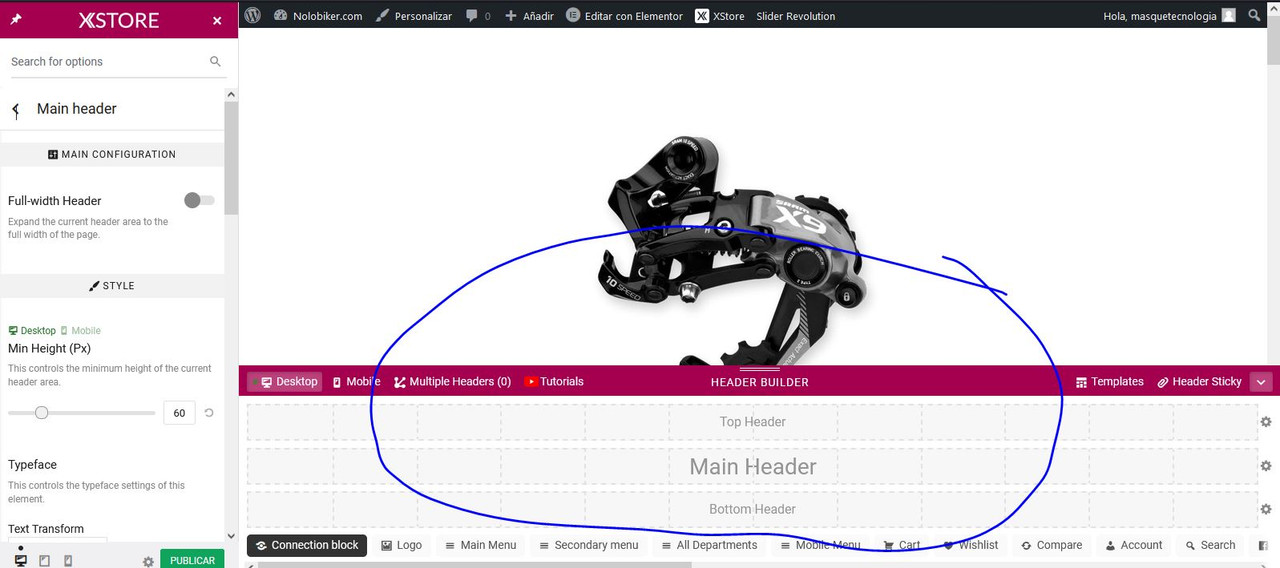
Task: Switch preview to tablet device icon
Action: tap(44, 561)
